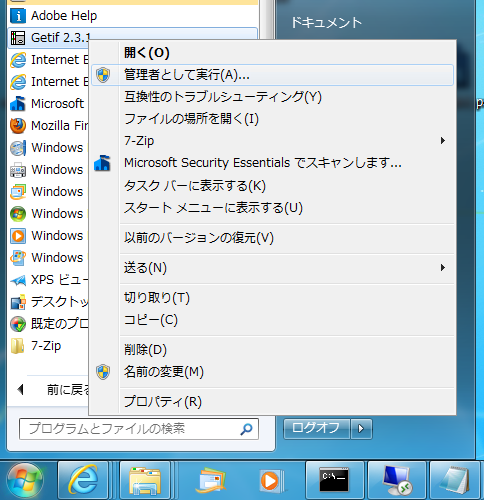This screenshot has height=500, width=484.
Task: Open Windows Explorer from taskbar
Action: [145, 481]
